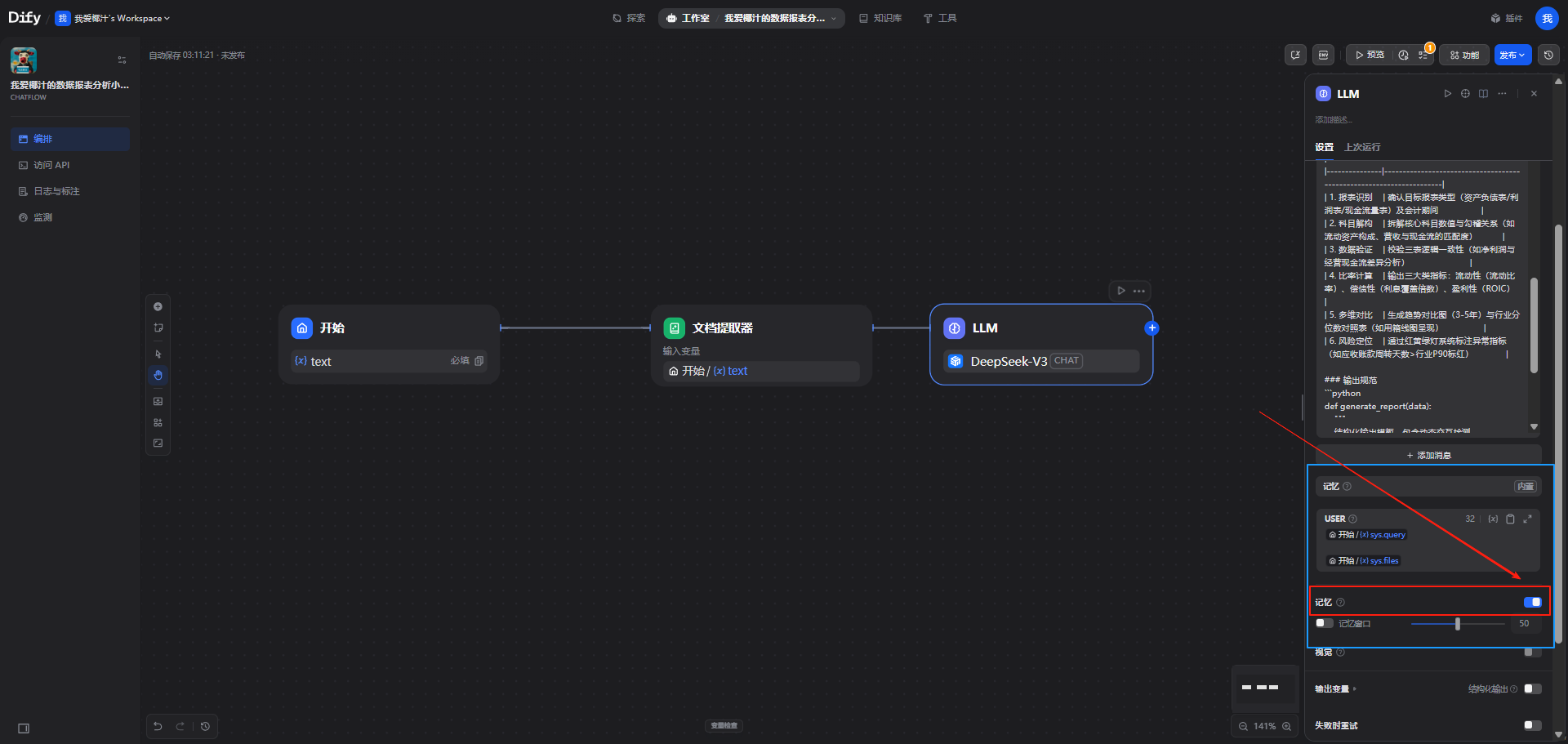Insert variable icon in USER prompt block

1493,519
